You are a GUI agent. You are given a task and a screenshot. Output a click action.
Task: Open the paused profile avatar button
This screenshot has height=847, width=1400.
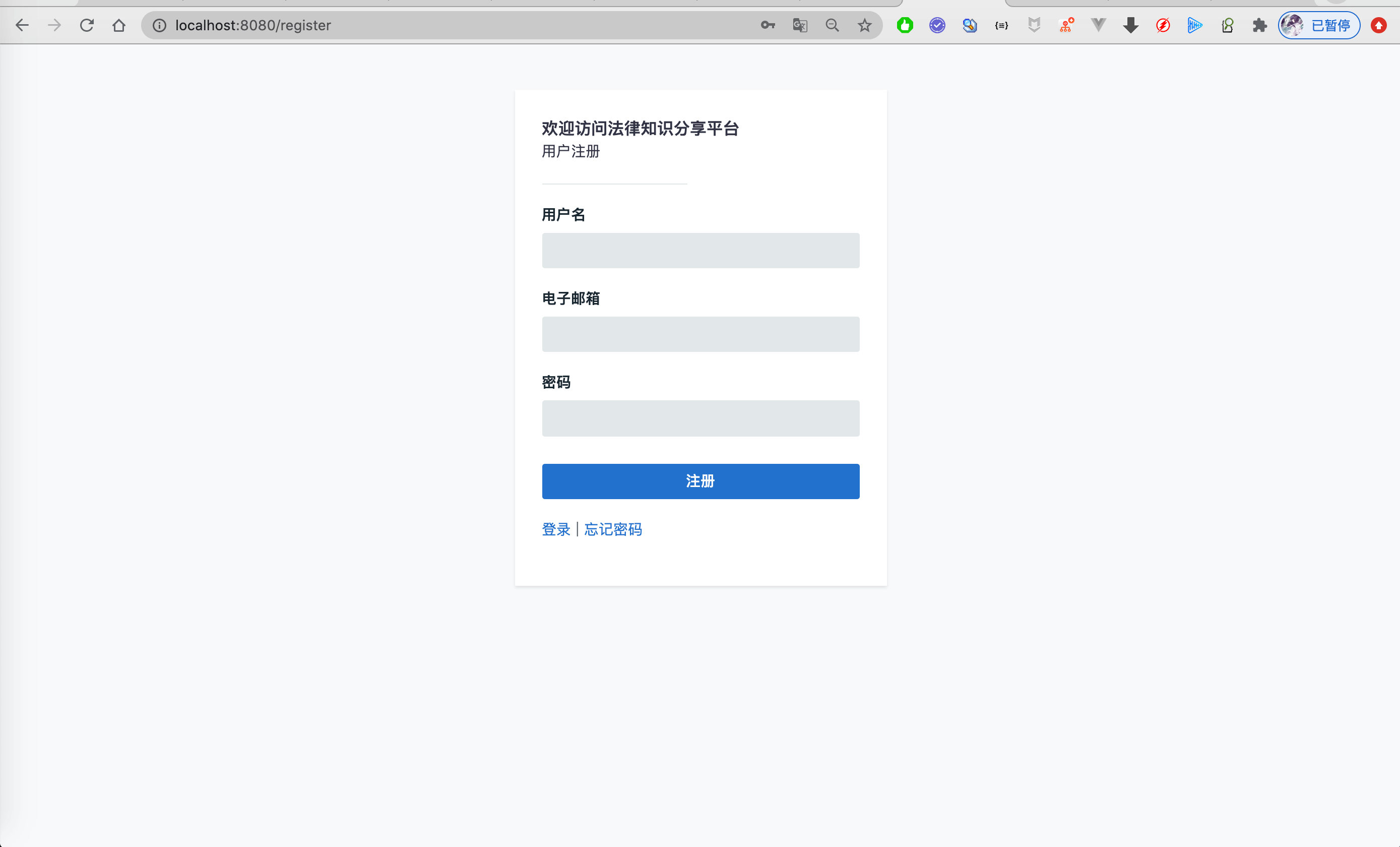(x=1319, y=25)
